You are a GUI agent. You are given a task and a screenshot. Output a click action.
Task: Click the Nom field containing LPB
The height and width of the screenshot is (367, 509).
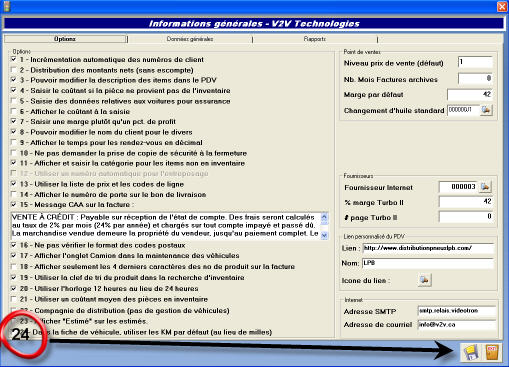click(x=428, y=263)
